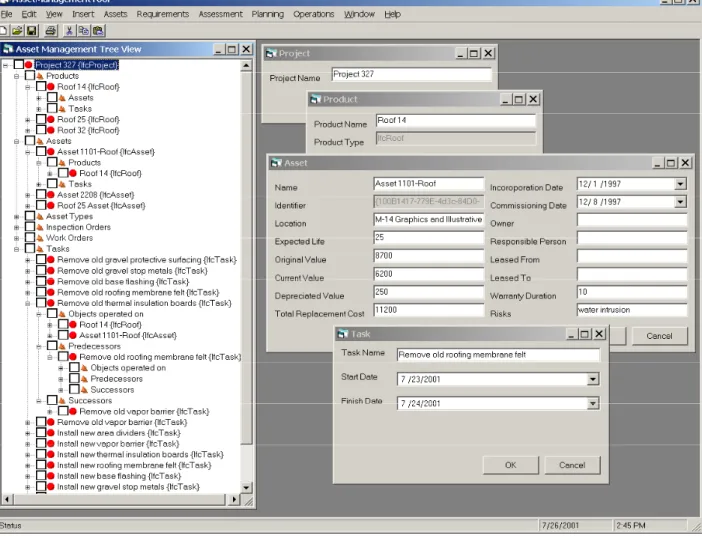Click the Asset Management Tree View title icon

(8, 49)
